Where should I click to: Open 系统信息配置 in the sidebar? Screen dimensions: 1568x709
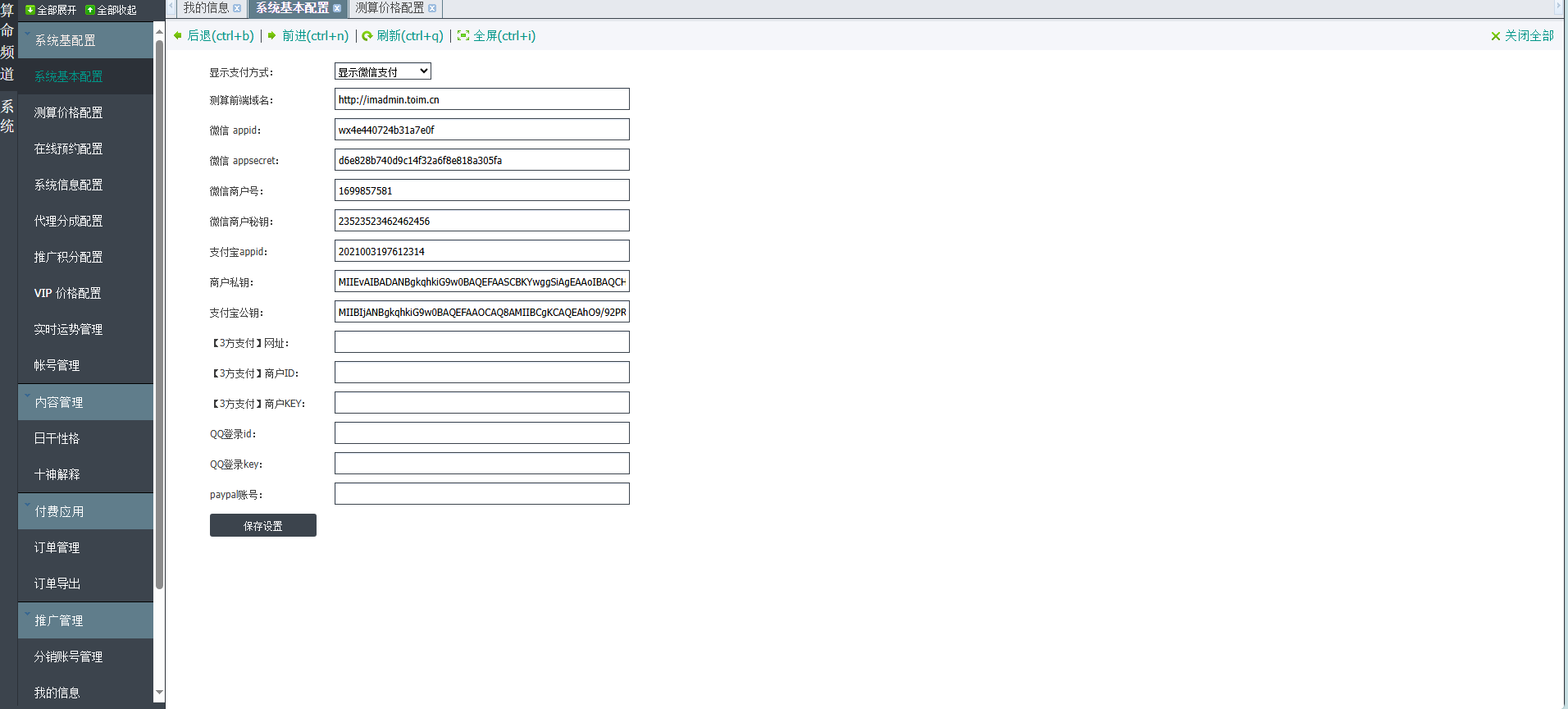pyautogui.click(x=85, y=185)
